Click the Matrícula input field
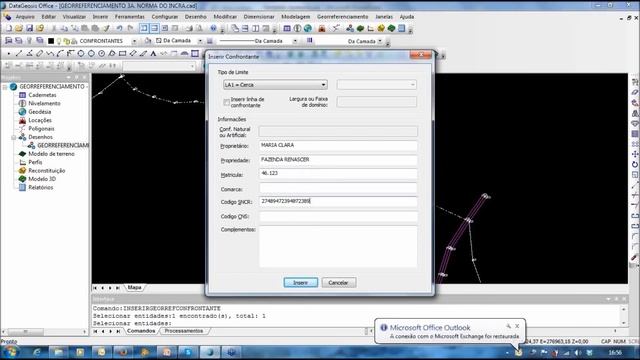 338,174
